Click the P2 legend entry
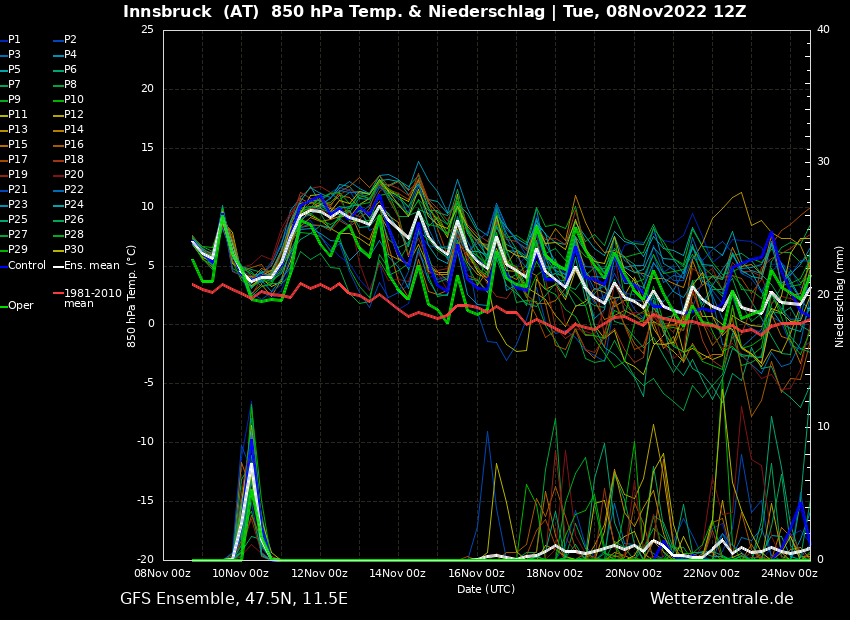 70,40
